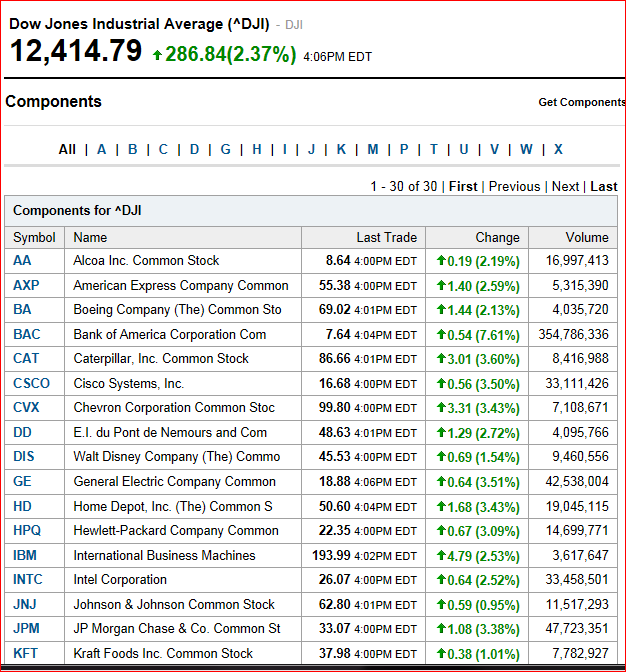
Task: Filter components by letter I
Action: click(285, 149)
